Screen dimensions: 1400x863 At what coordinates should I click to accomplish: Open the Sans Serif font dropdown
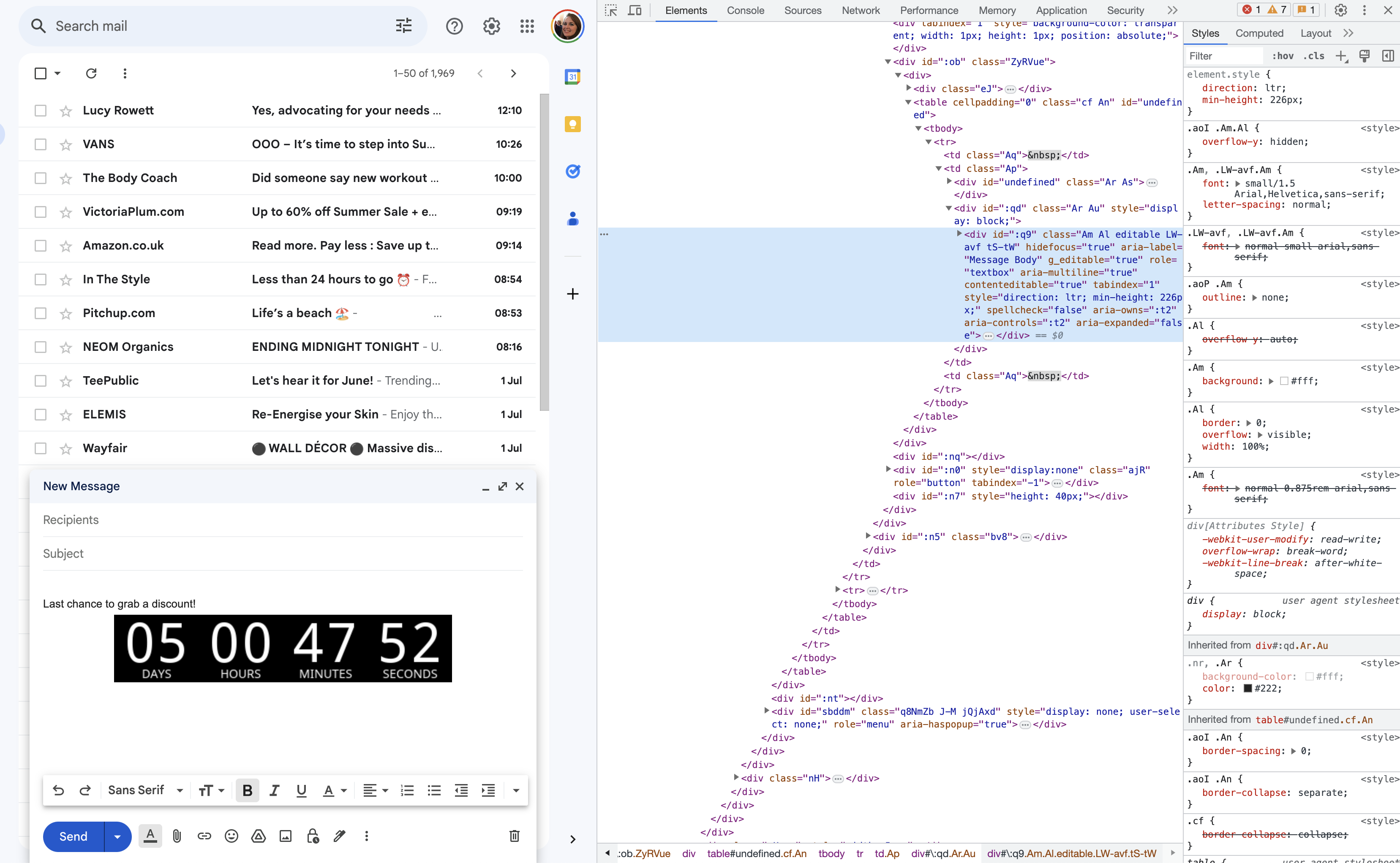pyautogui.click(x=145, y=790)
